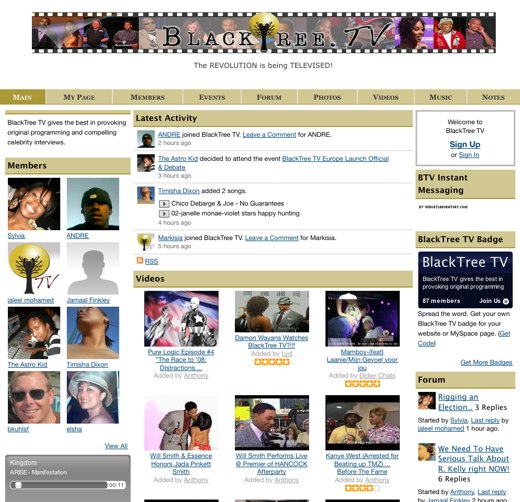Switch to the Events tab

click(x=212, y=97)
